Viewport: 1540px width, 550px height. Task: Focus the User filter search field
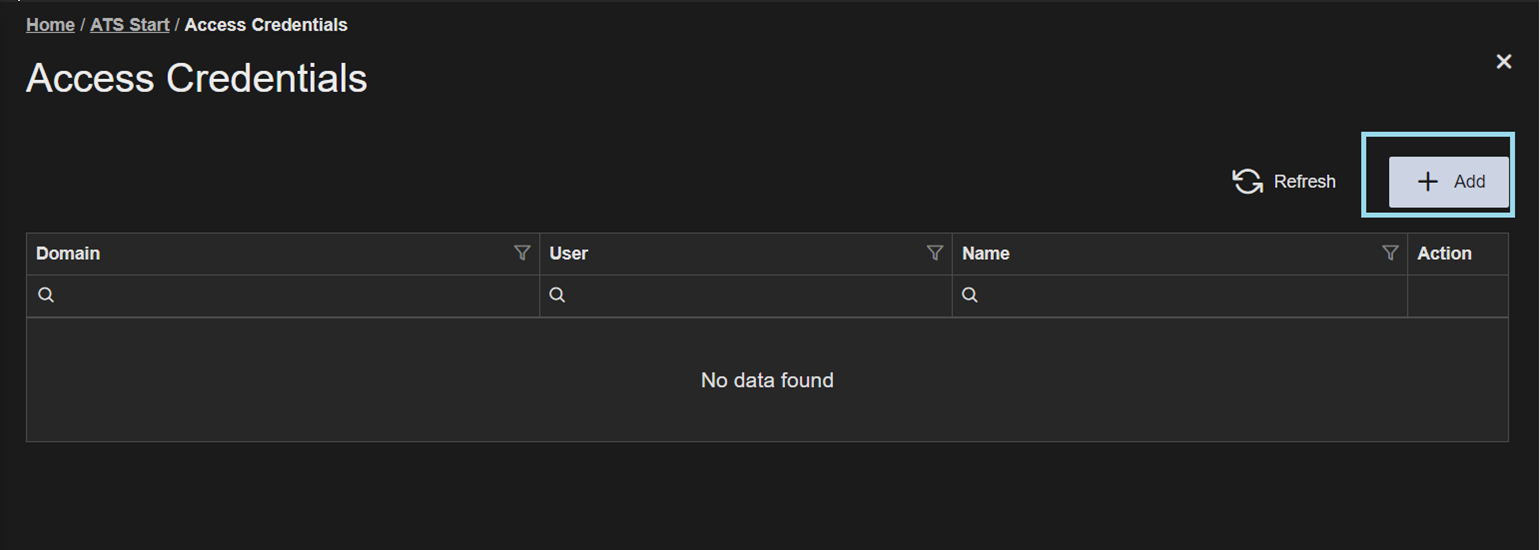tap(746, 296)
